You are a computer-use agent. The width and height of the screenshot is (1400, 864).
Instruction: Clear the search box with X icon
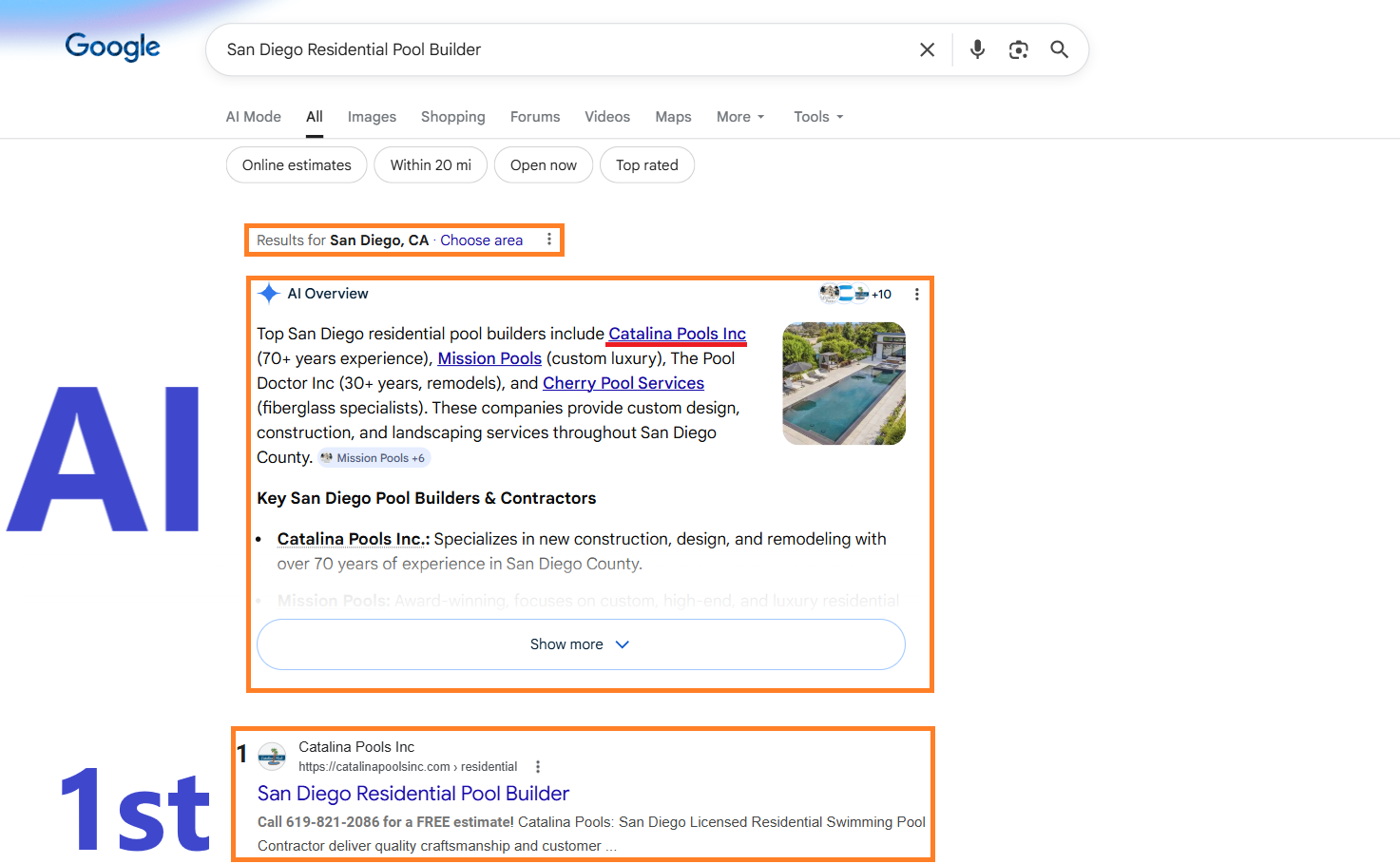[x=927, y=49]
